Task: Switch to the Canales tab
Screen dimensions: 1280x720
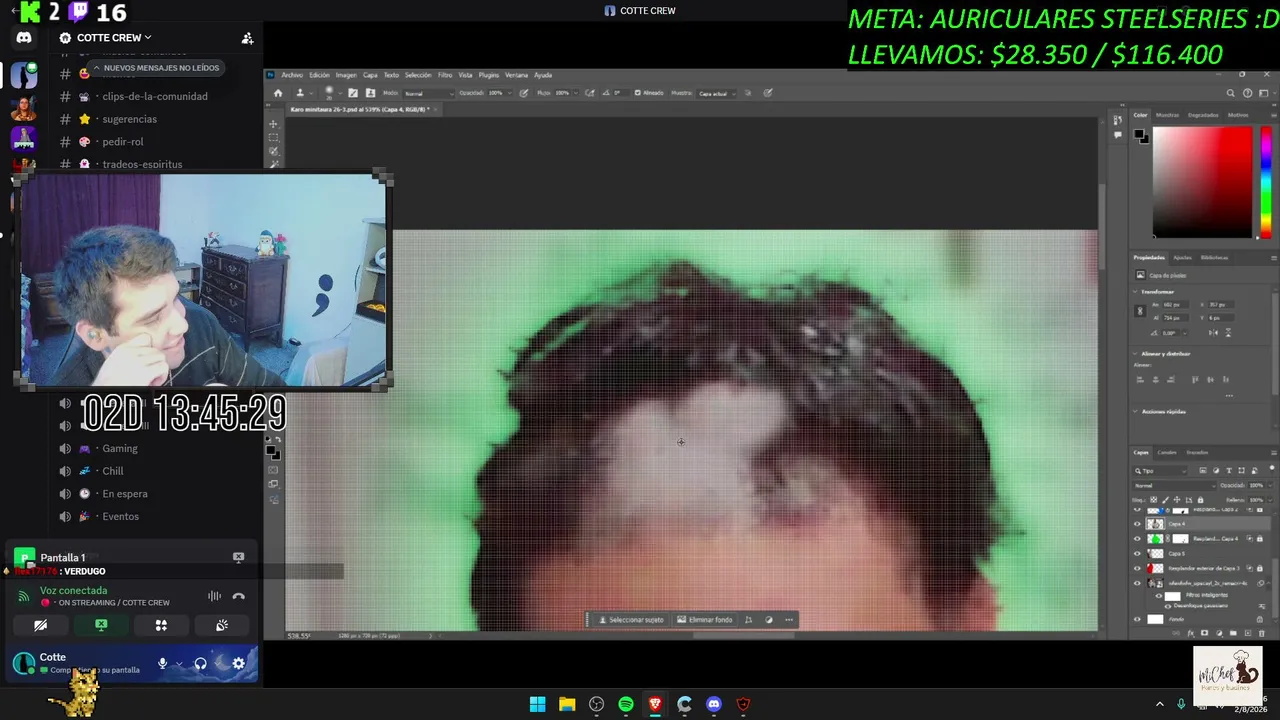Action: (x=1167, y=452)
